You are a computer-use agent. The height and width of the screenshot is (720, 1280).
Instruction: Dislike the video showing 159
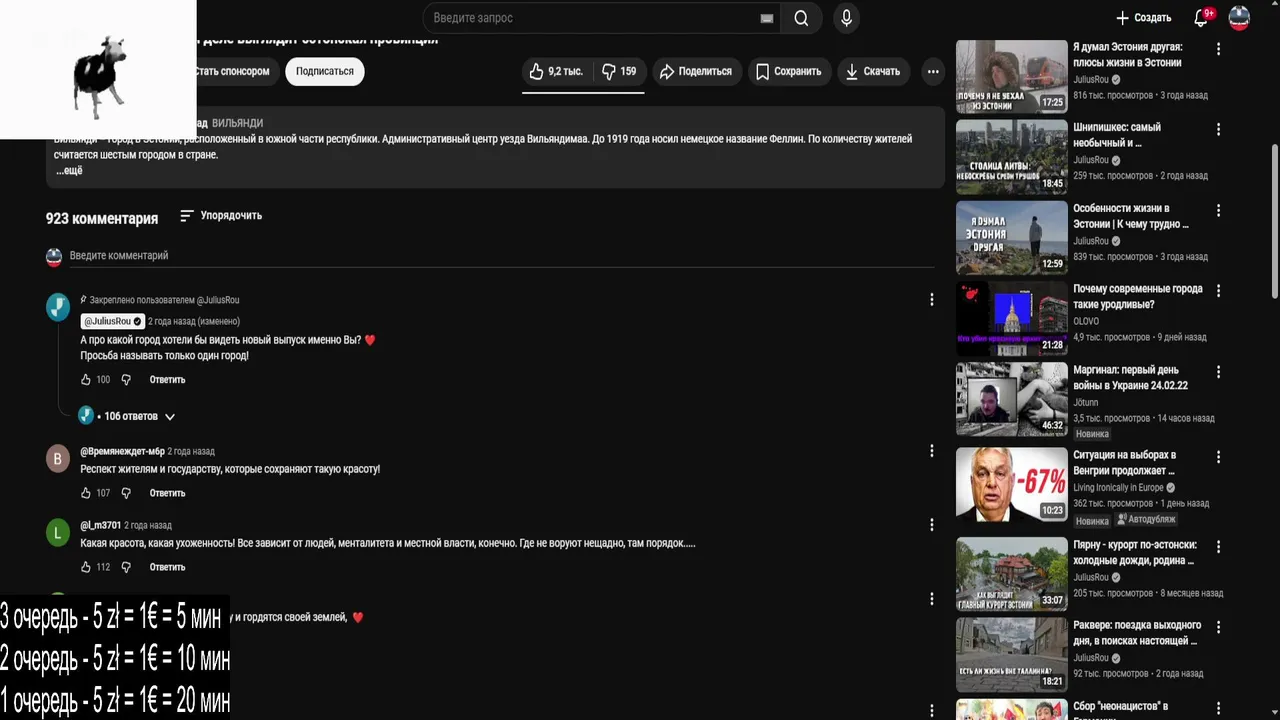point(618,71)
